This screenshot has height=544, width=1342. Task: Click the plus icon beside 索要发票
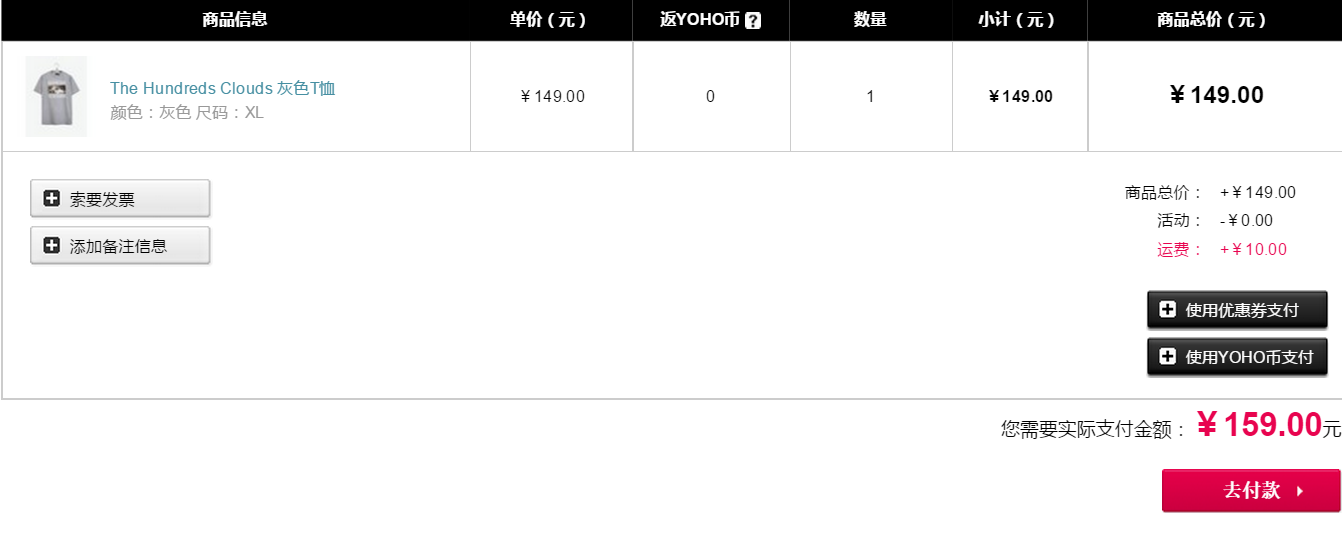(52, 198)
